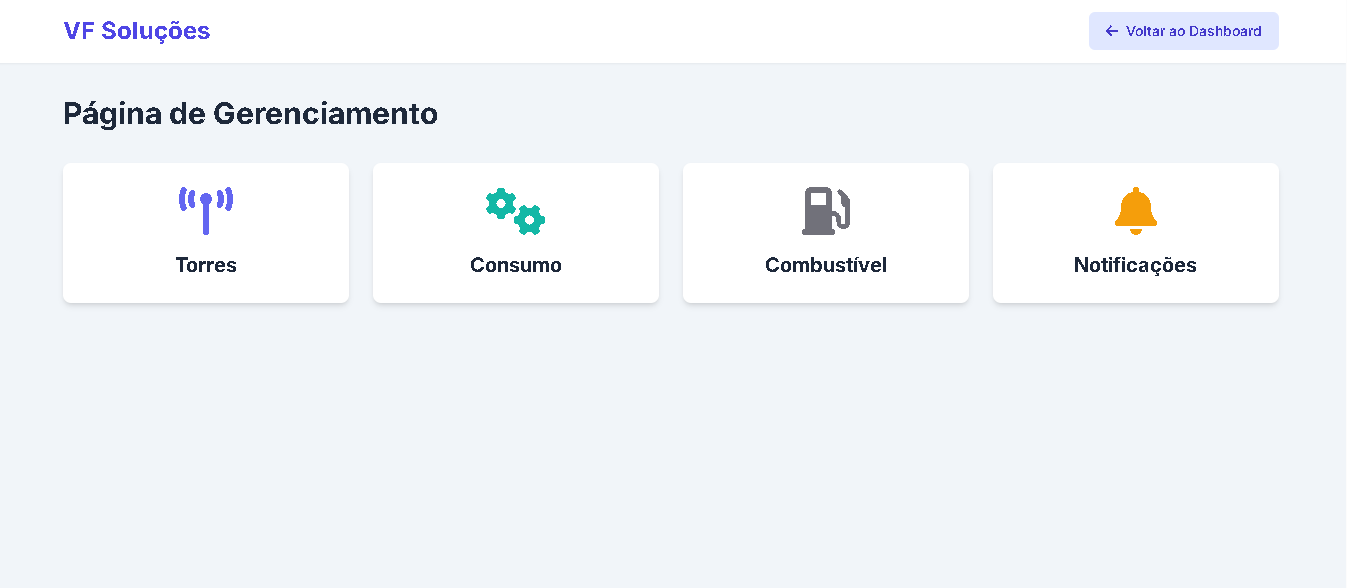Click the Página de Gerenciamento heading
Screen dimensions: 1347x588
(x=250, y=114)
